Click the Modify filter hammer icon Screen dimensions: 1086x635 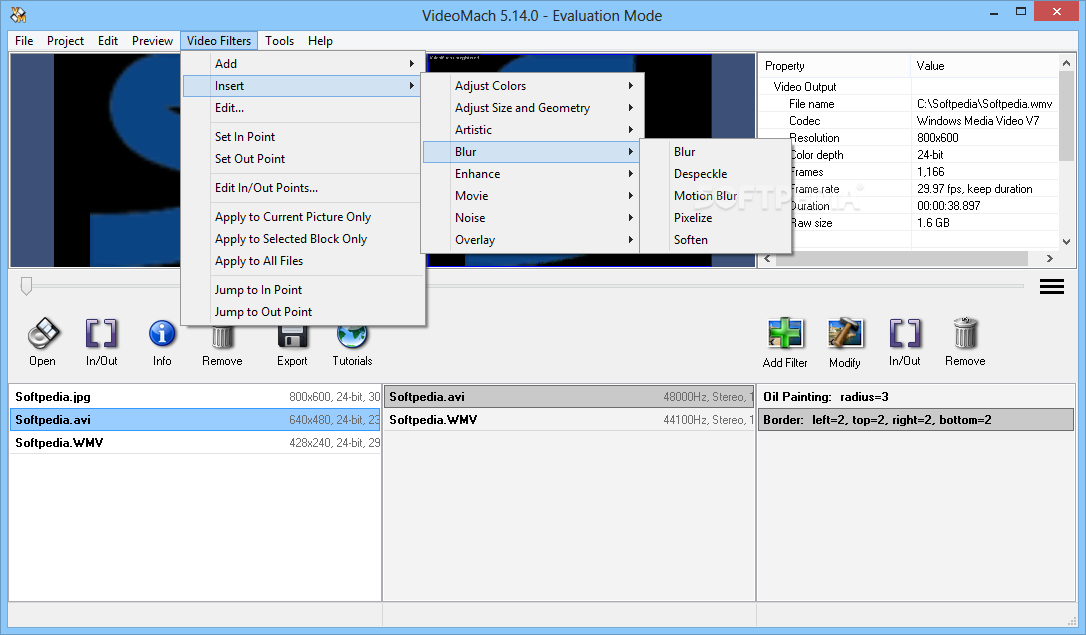(845, 334)
